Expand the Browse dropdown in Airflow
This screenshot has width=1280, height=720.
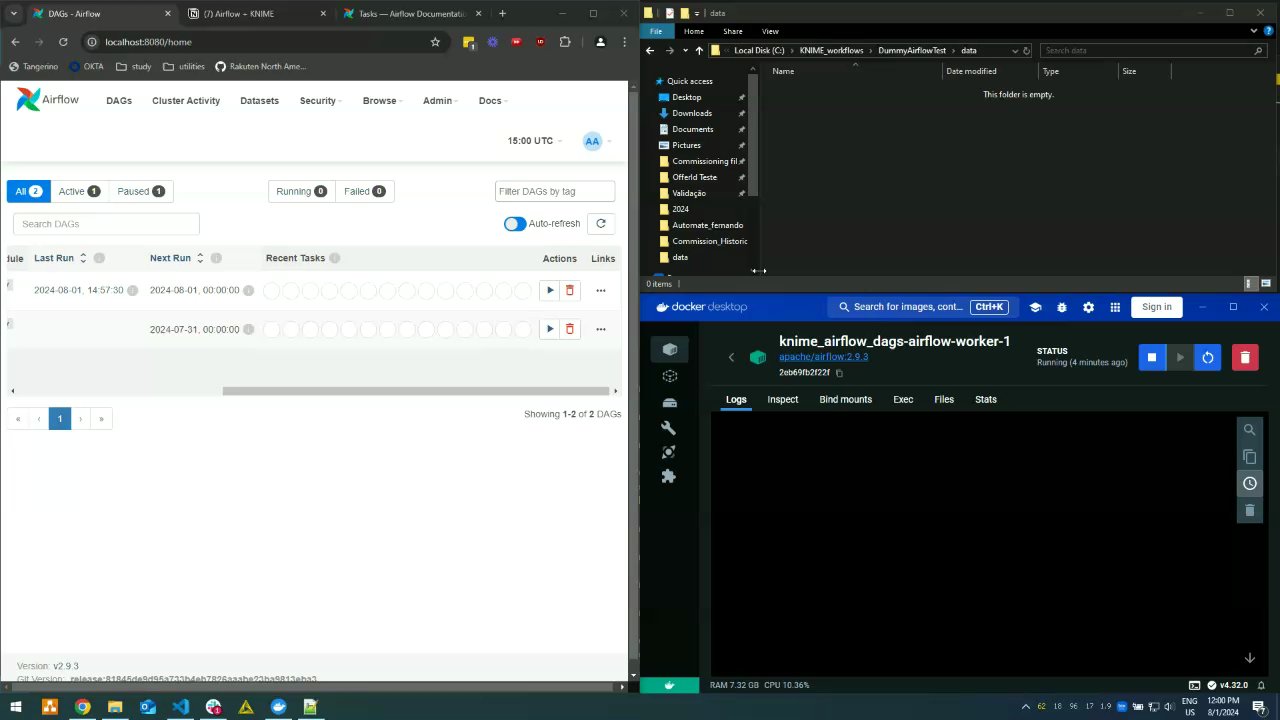(382, 101)
